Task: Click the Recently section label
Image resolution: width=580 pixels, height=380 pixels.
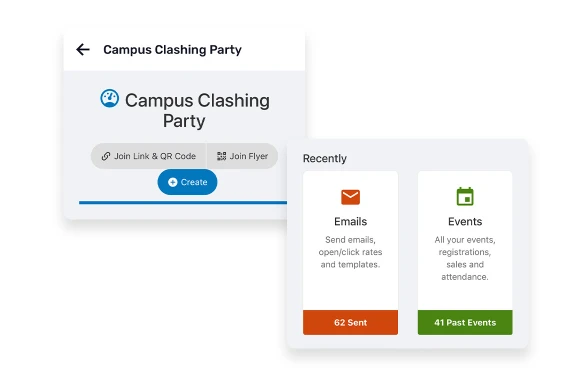Action: click(x=325, y=158)
